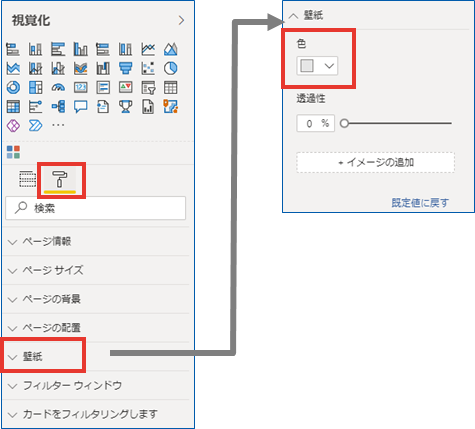Image resolution: width=475 pixels, height=429 pixels.
Task: Select the stacked area chart visual
Action: [x=13, y=68]
